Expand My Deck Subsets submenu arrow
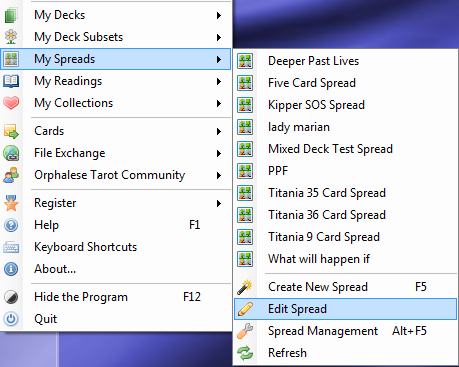 tap(219, 37)
